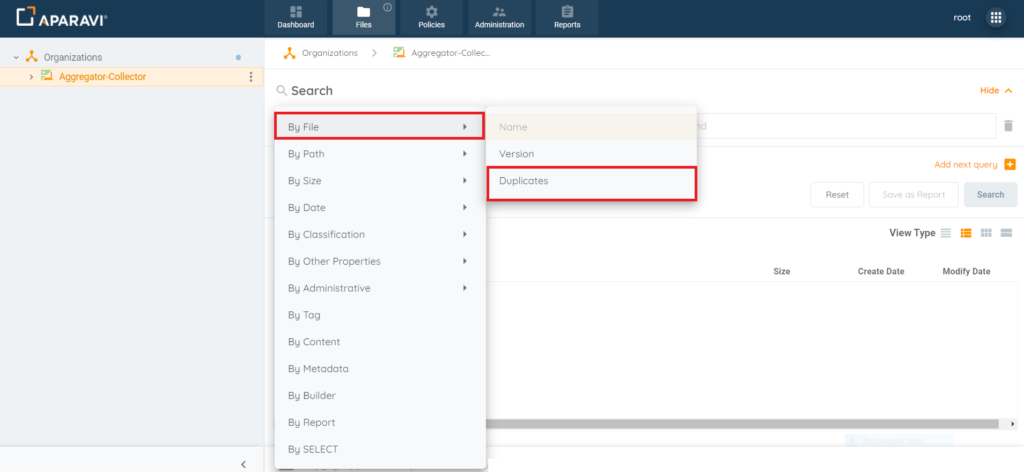Expand the Aggregator-Collector tree node
This screenshot has width=1024, height=472.
tap(31, 77)
